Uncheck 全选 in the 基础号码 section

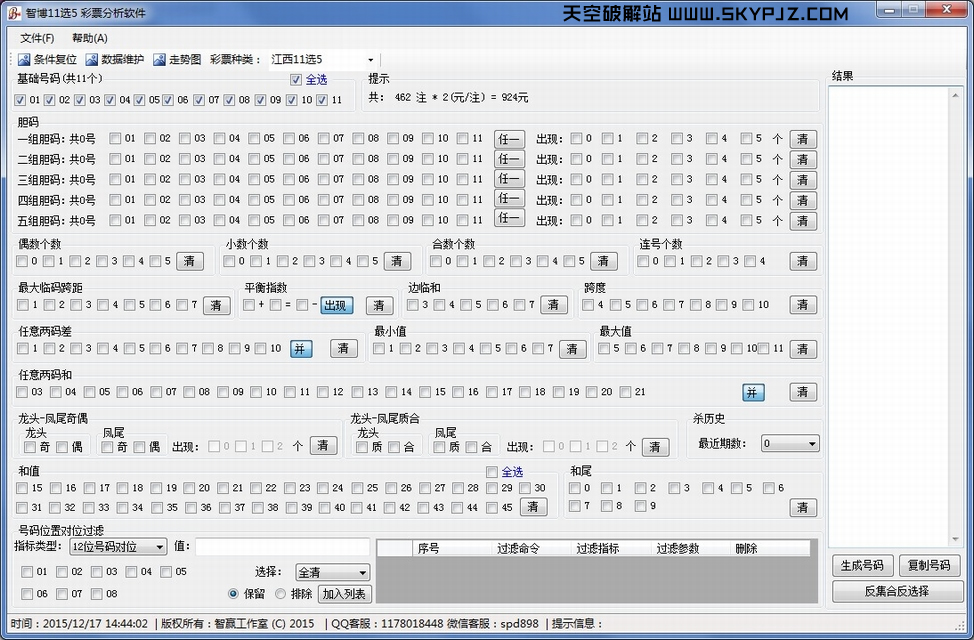tap(296, 80)
